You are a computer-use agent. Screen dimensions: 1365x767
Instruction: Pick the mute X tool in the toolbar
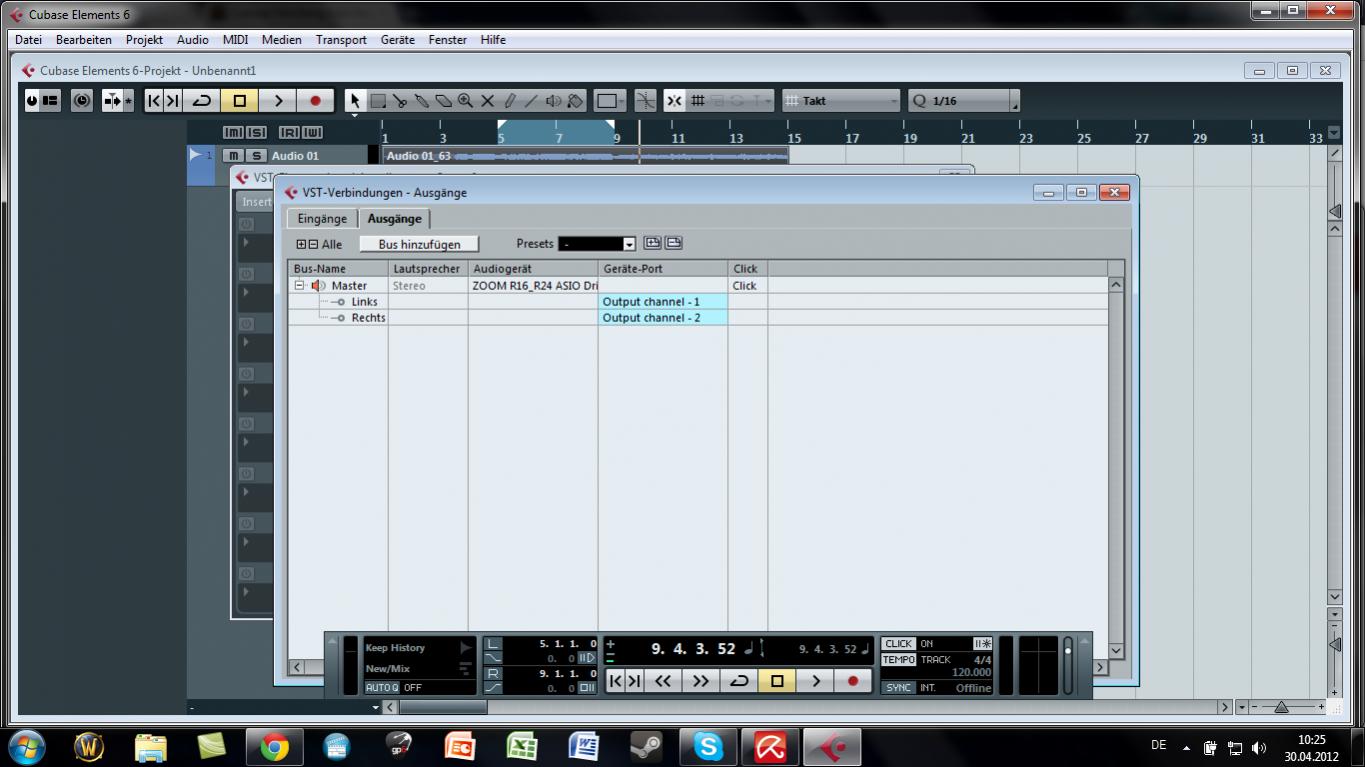(488, 101)
